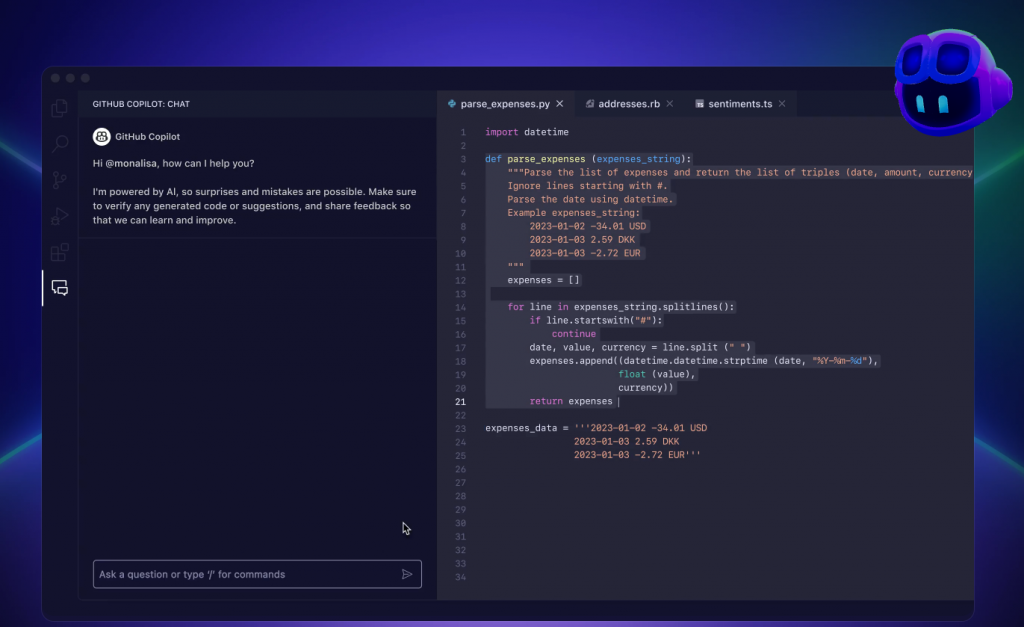
Task: Select the parse_expenses.py tab
Action: tap(505, 103)
